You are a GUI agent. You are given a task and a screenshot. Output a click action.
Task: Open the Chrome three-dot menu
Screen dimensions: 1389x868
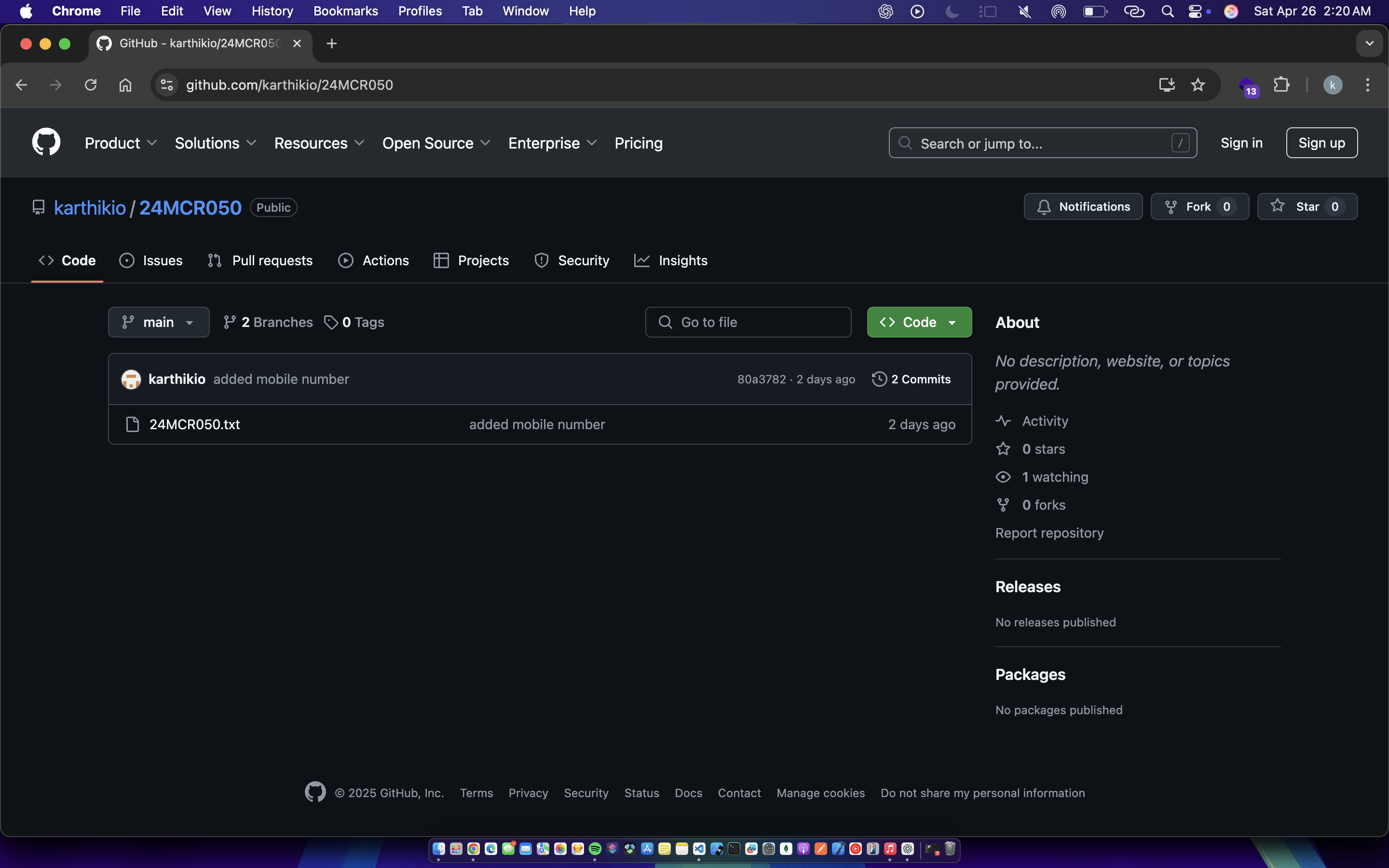[1368, 85]
